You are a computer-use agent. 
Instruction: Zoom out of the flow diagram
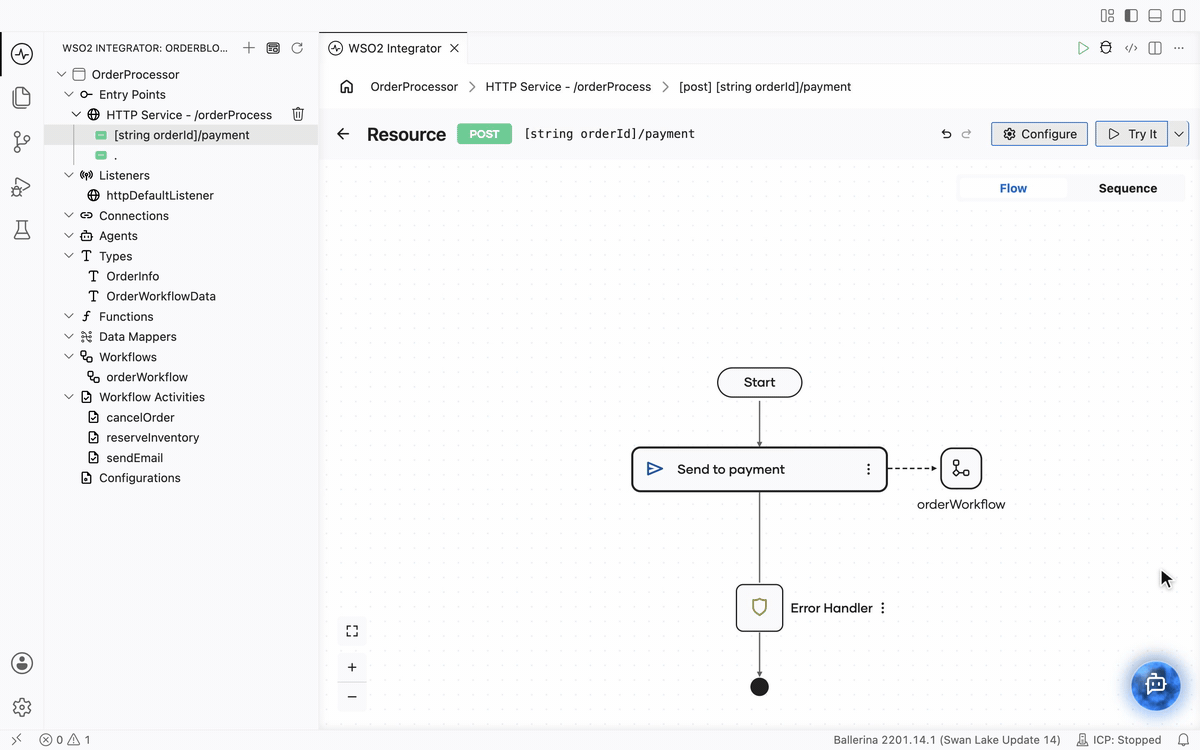point(352,697)
